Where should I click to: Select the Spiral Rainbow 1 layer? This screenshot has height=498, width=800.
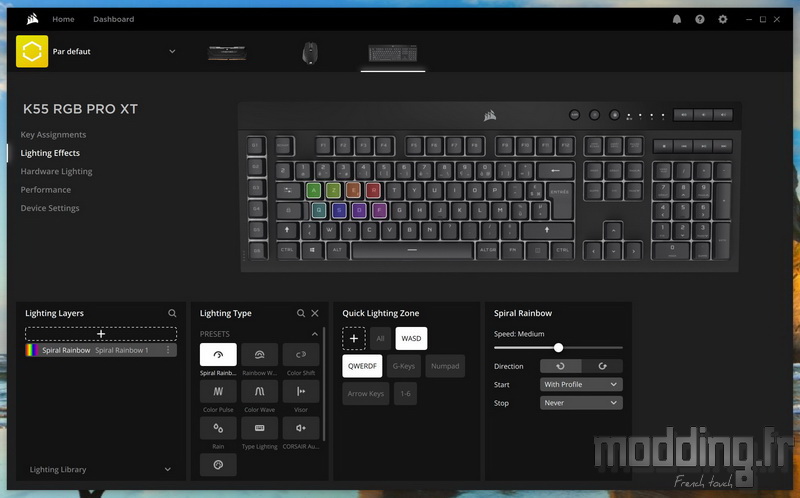101,350
